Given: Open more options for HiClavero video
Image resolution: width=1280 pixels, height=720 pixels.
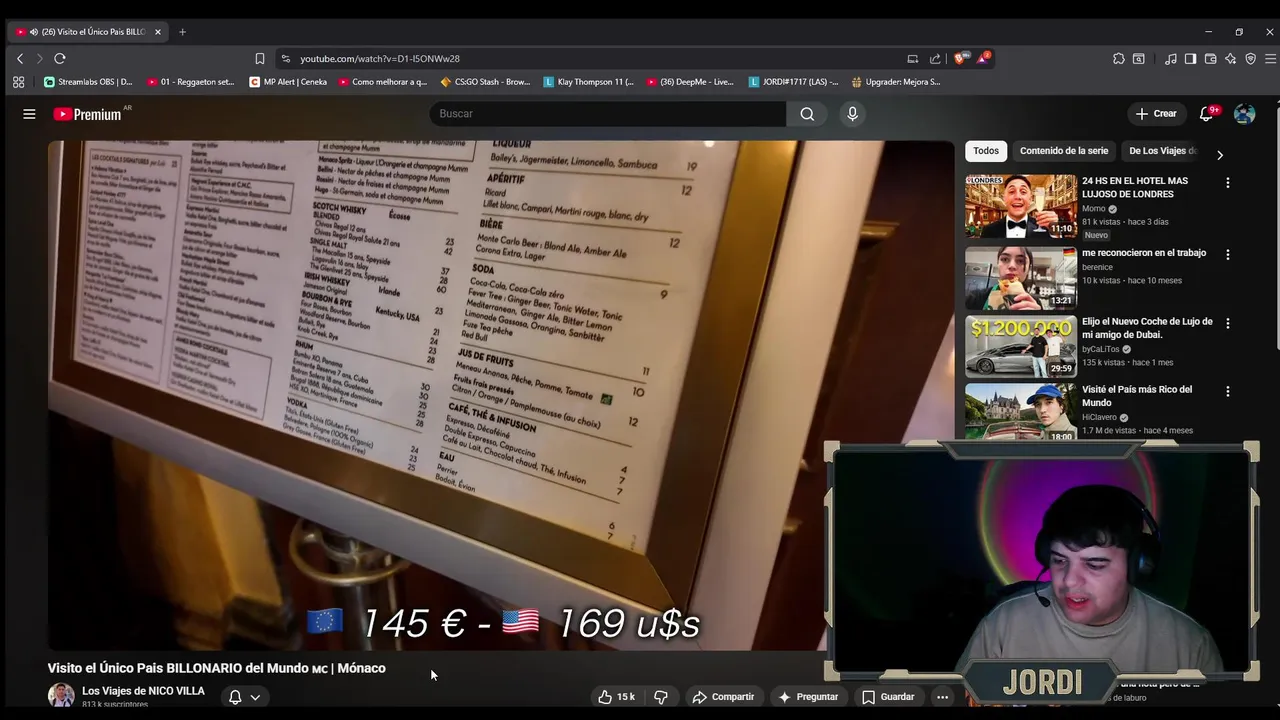Looking at the screenshot, I should [x=1227, y=392].
